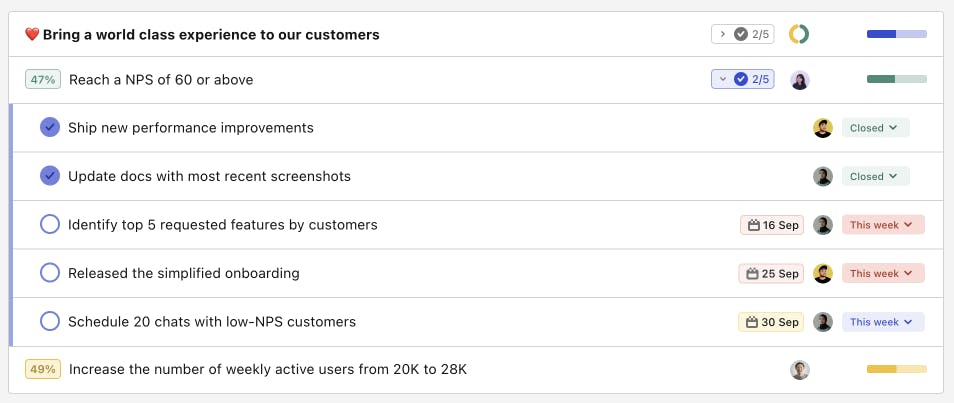Uncheck Ship new performance improvements task

point(50,128)
